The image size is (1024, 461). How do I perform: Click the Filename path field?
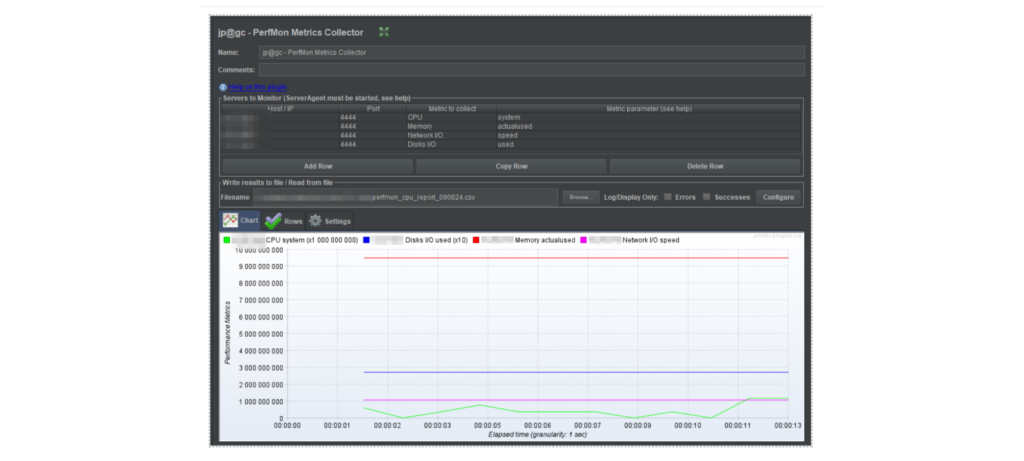pos(406,197)
